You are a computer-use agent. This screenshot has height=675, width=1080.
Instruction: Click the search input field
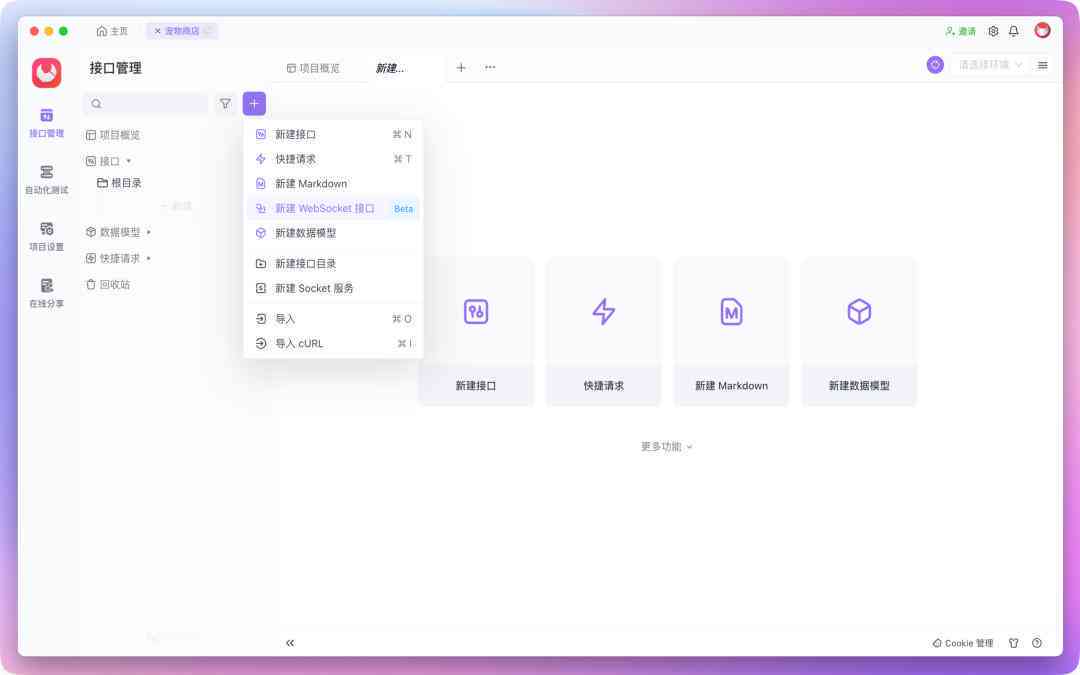tap(146, 103)
